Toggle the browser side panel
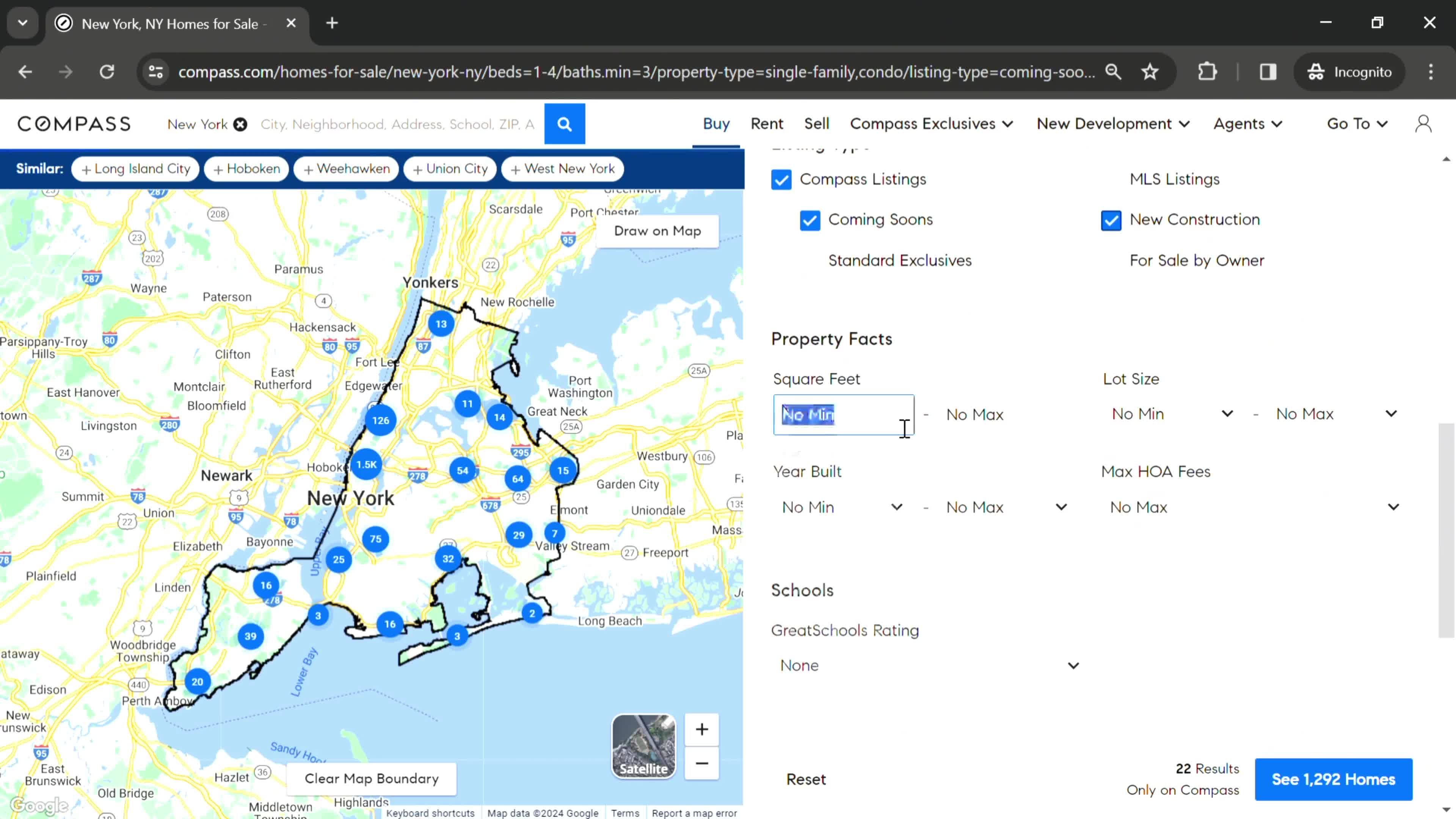 (x=1268, y=72)
